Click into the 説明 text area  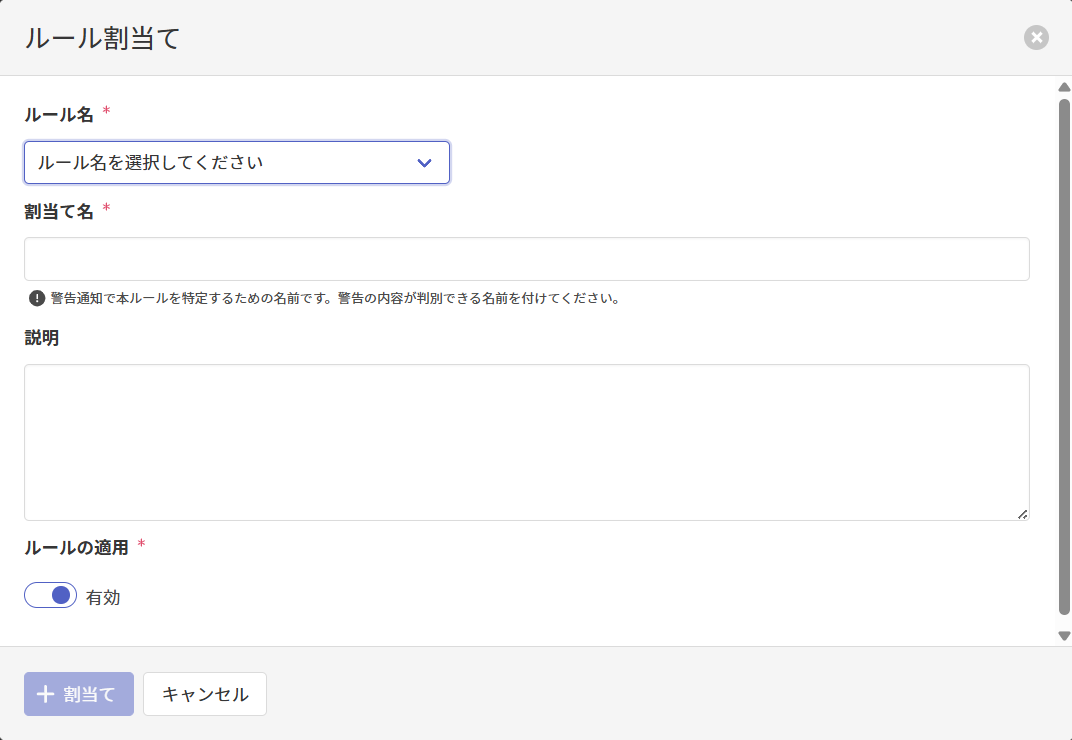(526, 442)
